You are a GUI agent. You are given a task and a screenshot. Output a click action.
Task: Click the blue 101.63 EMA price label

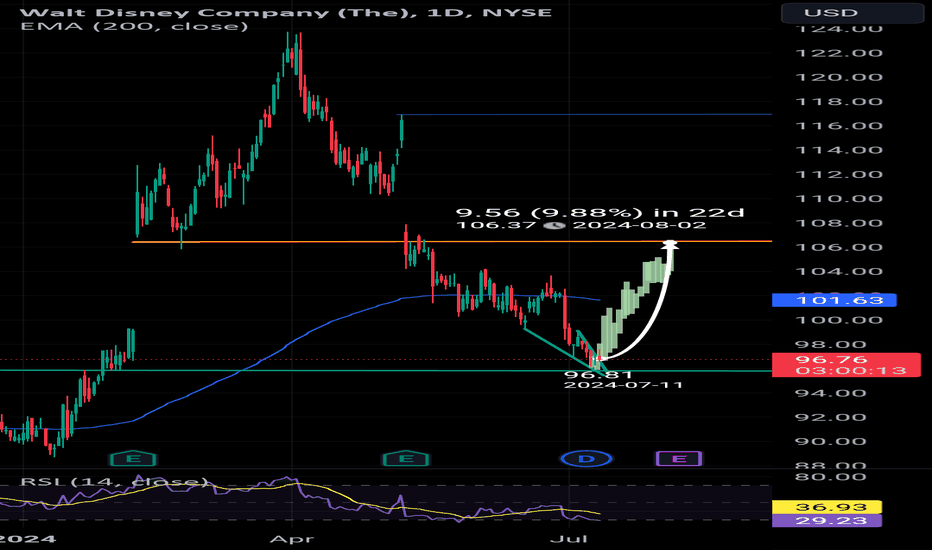coord(834,300)
